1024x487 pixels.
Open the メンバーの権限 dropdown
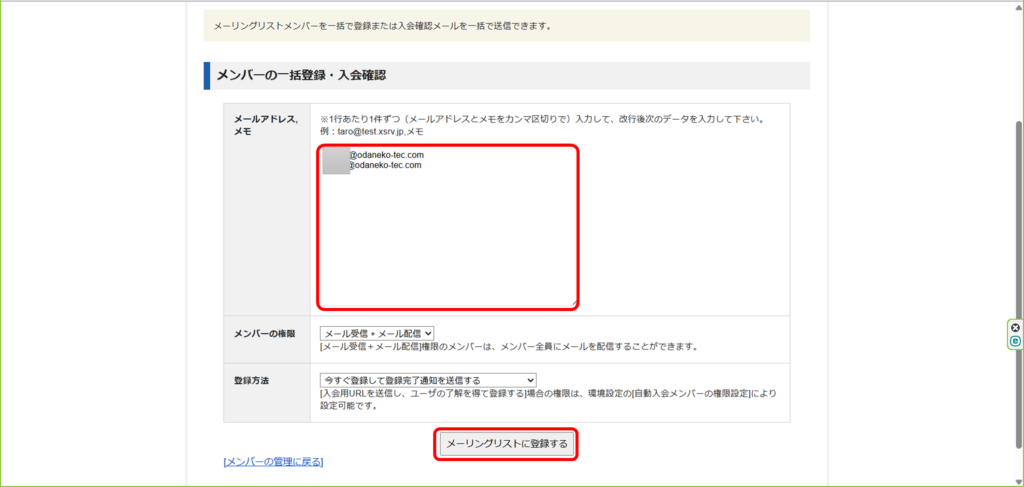[377, 333]
